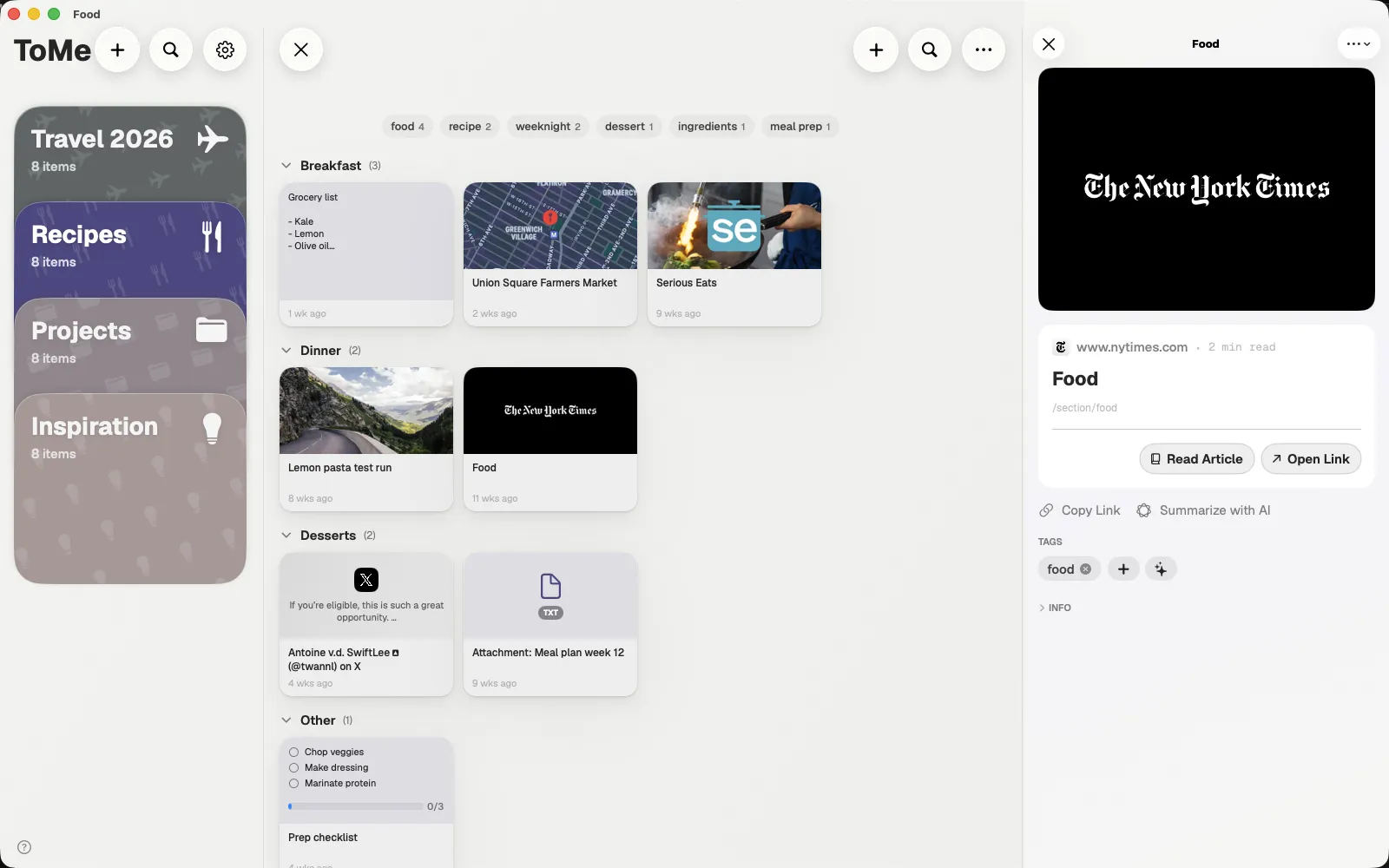Open the Grocery list note card
1389x868 pixels.
pos(366,254)
